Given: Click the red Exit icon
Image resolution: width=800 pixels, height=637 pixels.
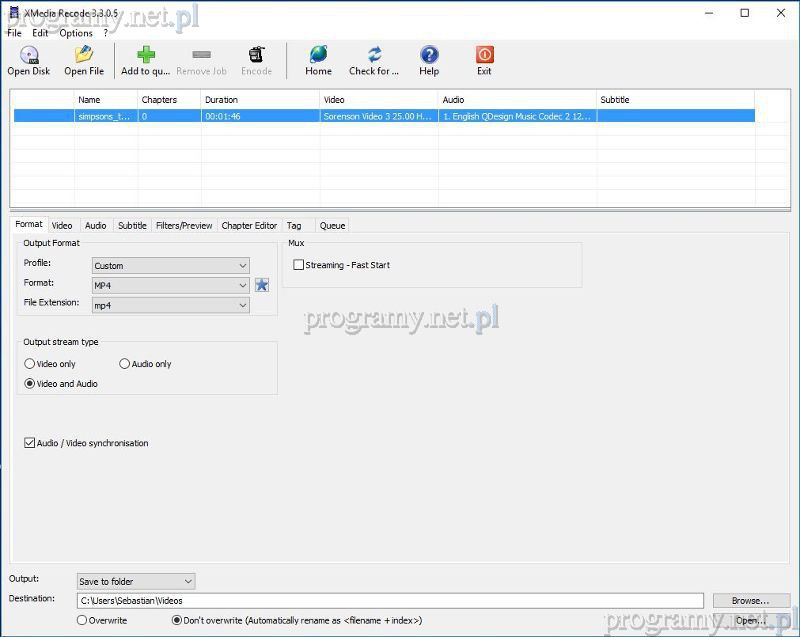Looking at the screenshot, I should [x=484, y=56].
